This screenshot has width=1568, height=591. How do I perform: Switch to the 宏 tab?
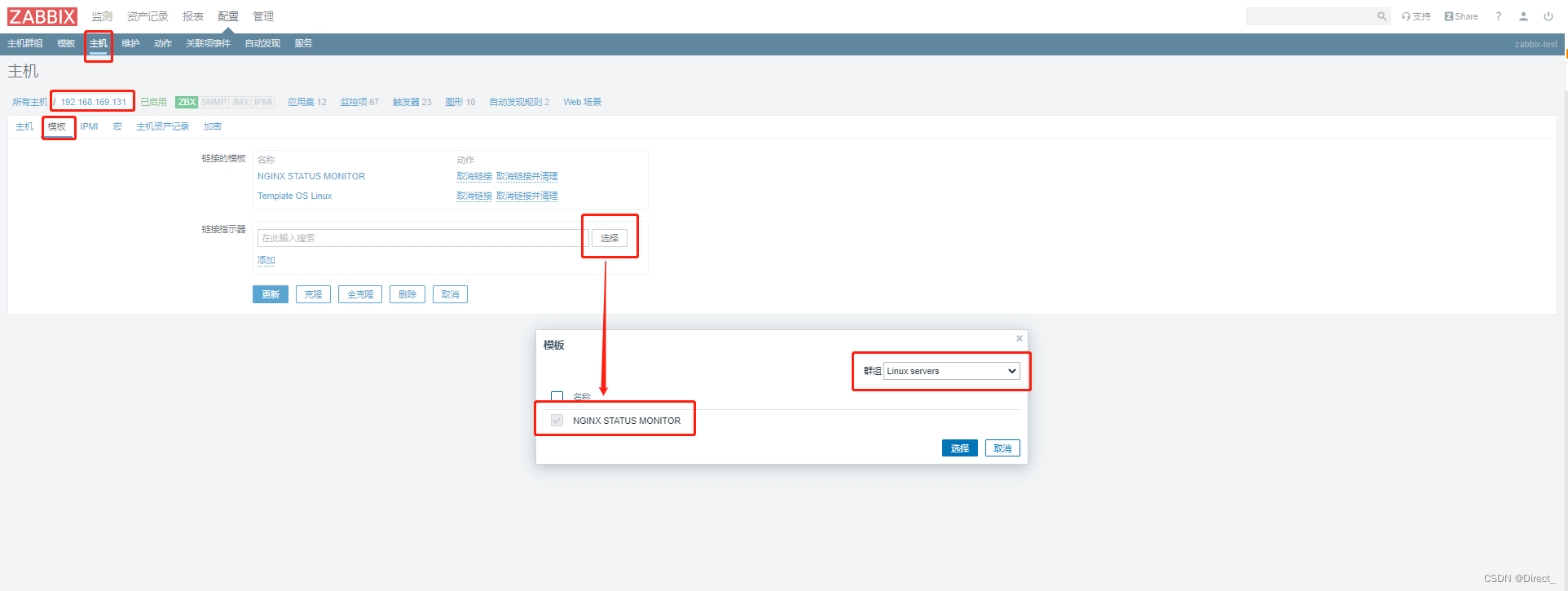click(117, 126)
